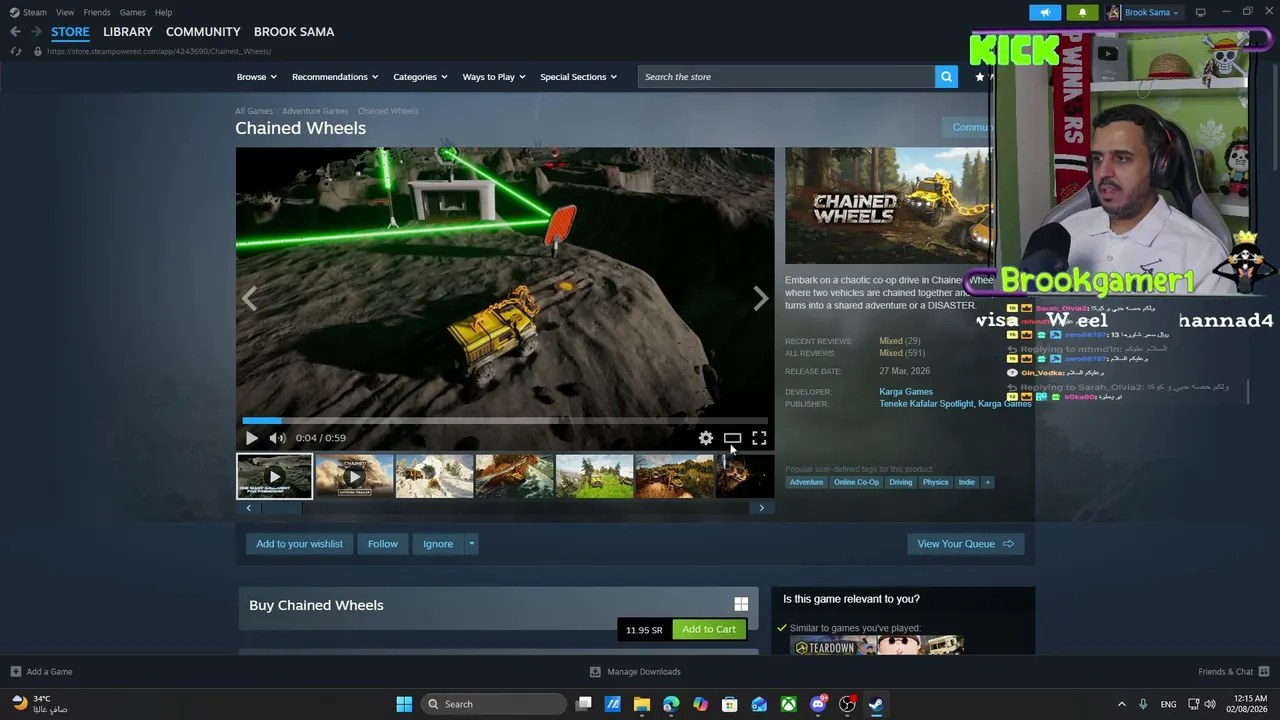Switch to the LIBRARY tab
1280x720 pixels.
tap(128, 32)
